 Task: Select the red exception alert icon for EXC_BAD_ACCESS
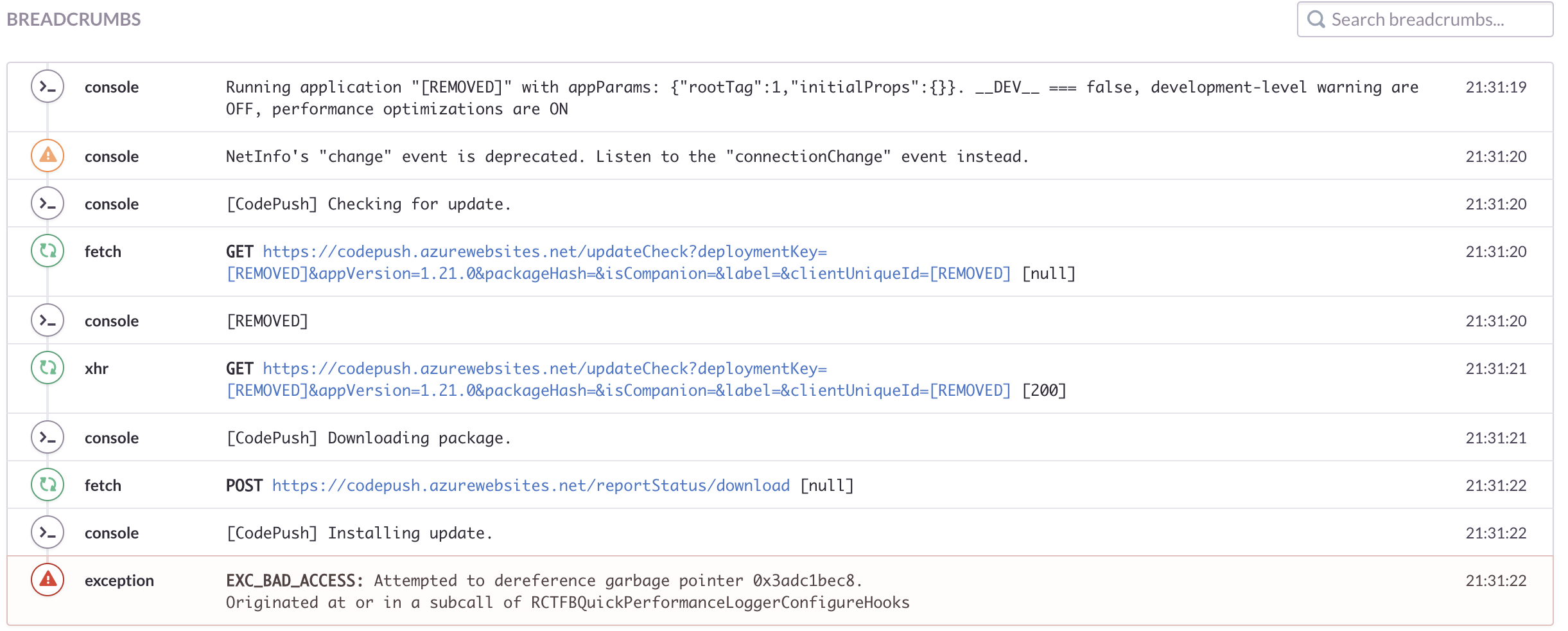click(x=47, y=580)
